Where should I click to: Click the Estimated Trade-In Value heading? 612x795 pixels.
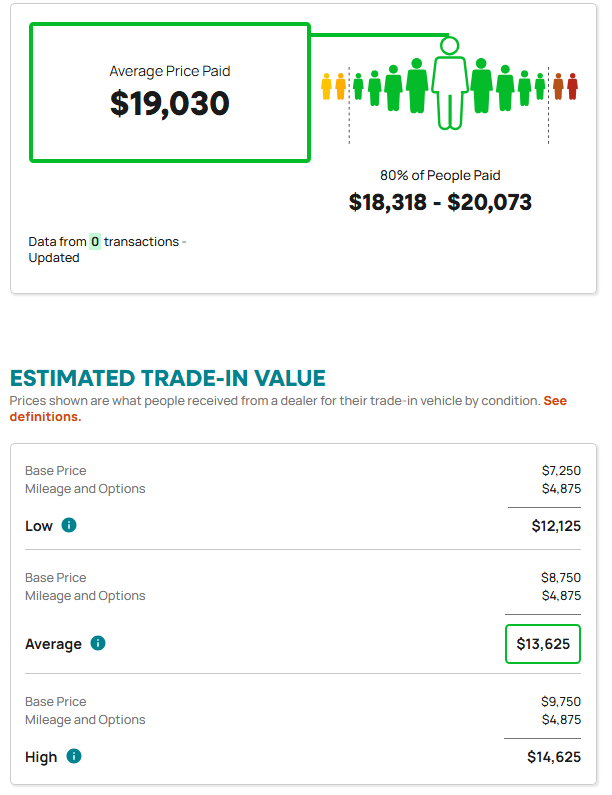click(167, 378)
